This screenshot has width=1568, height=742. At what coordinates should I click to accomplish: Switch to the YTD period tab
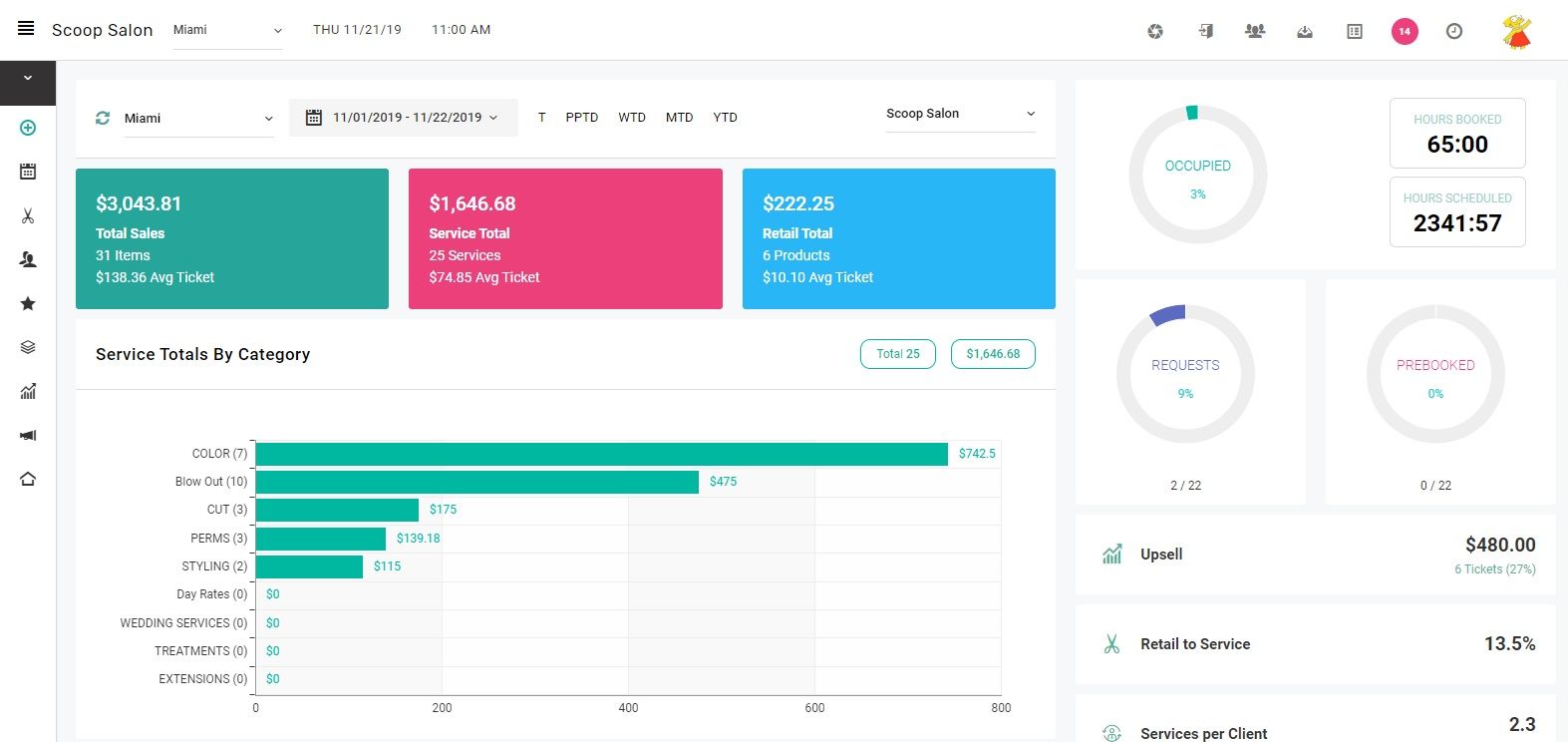725,118
